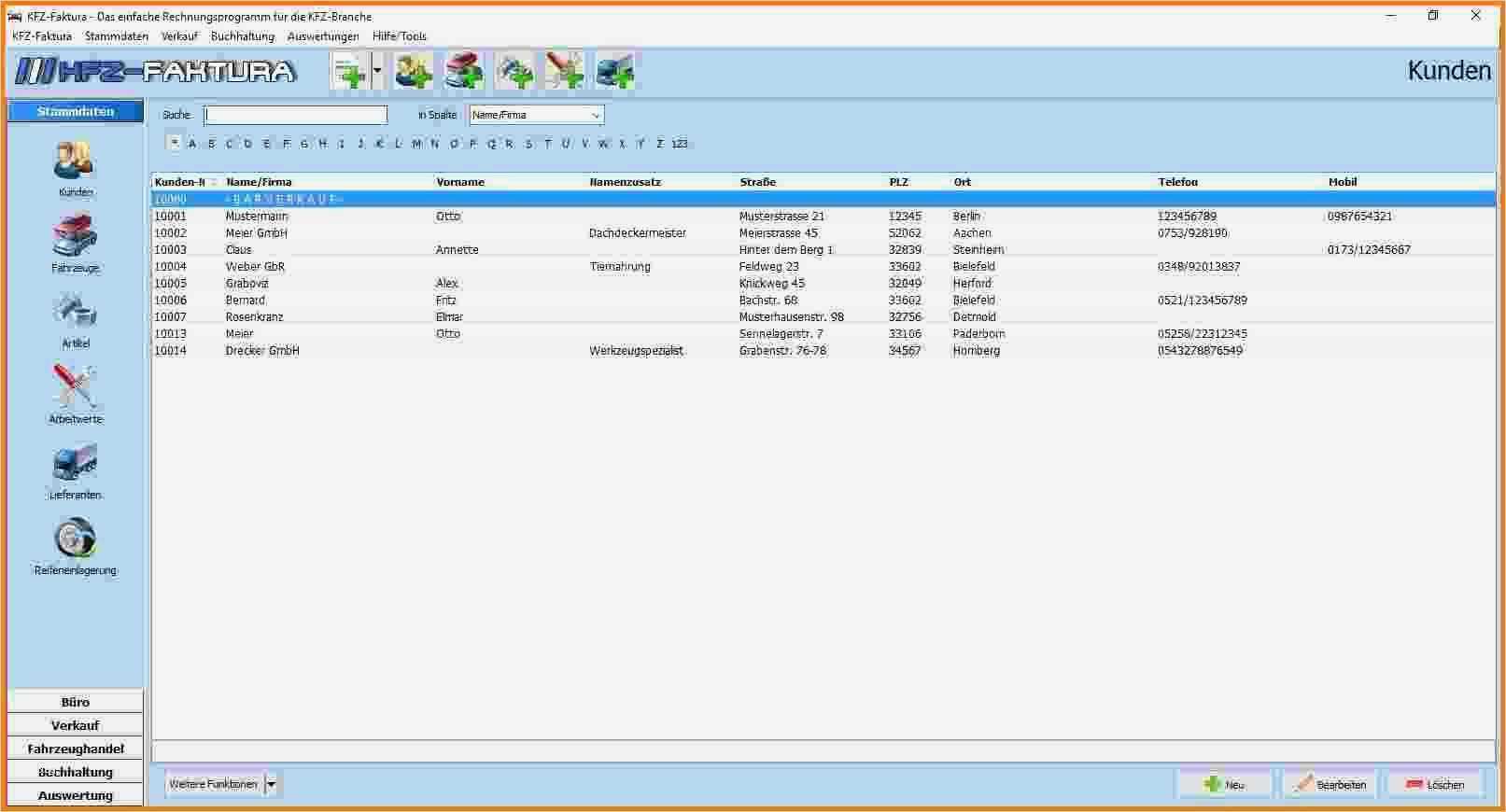Image resolution: width=1506 pixels, height=812 pixels.
Task: Click the Löschen button
Action: [1435, 785]
